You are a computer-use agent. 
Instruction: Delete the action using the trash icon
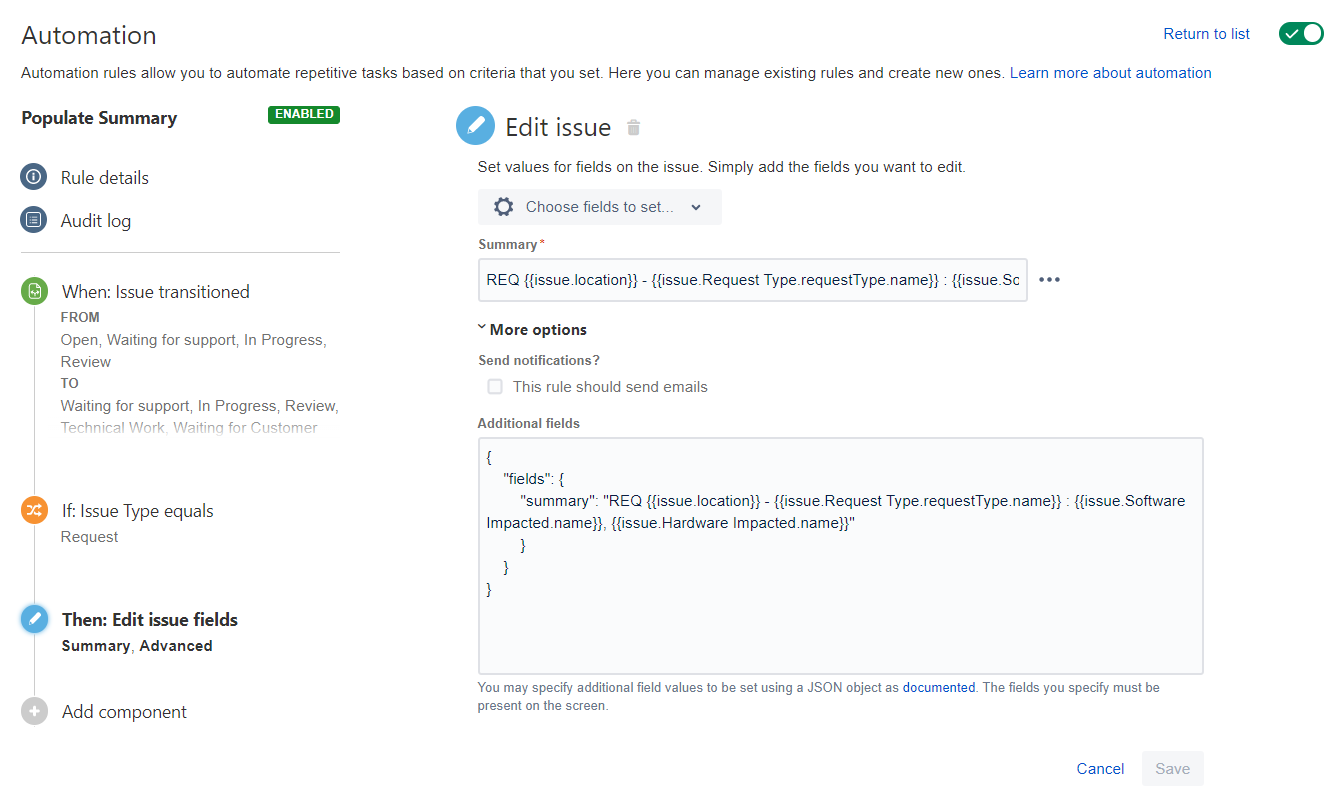click(633, 127)
